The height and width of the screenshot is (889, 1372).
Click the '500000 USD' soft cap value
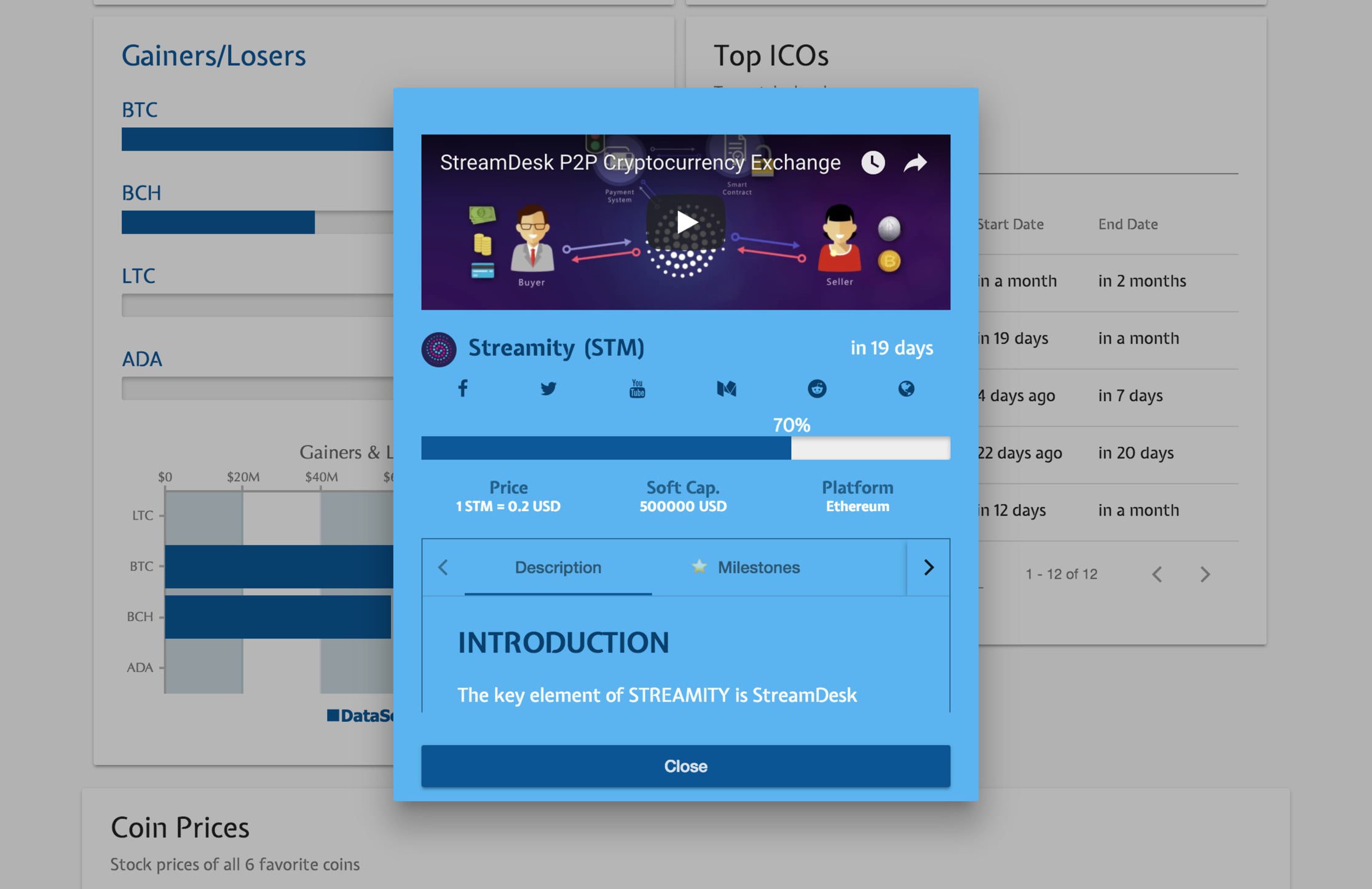pos(683,506)
